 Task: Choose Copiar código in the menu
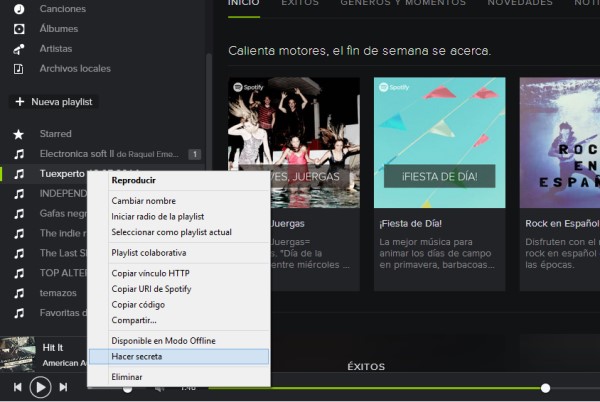tap(179, 305)
